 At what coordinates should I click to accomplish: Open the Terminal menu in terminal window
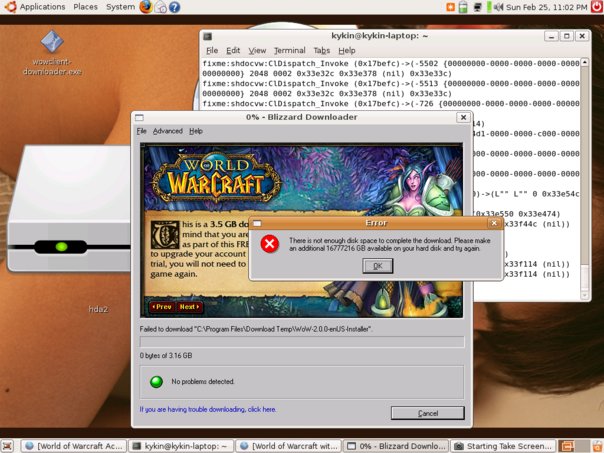[290, 50]
